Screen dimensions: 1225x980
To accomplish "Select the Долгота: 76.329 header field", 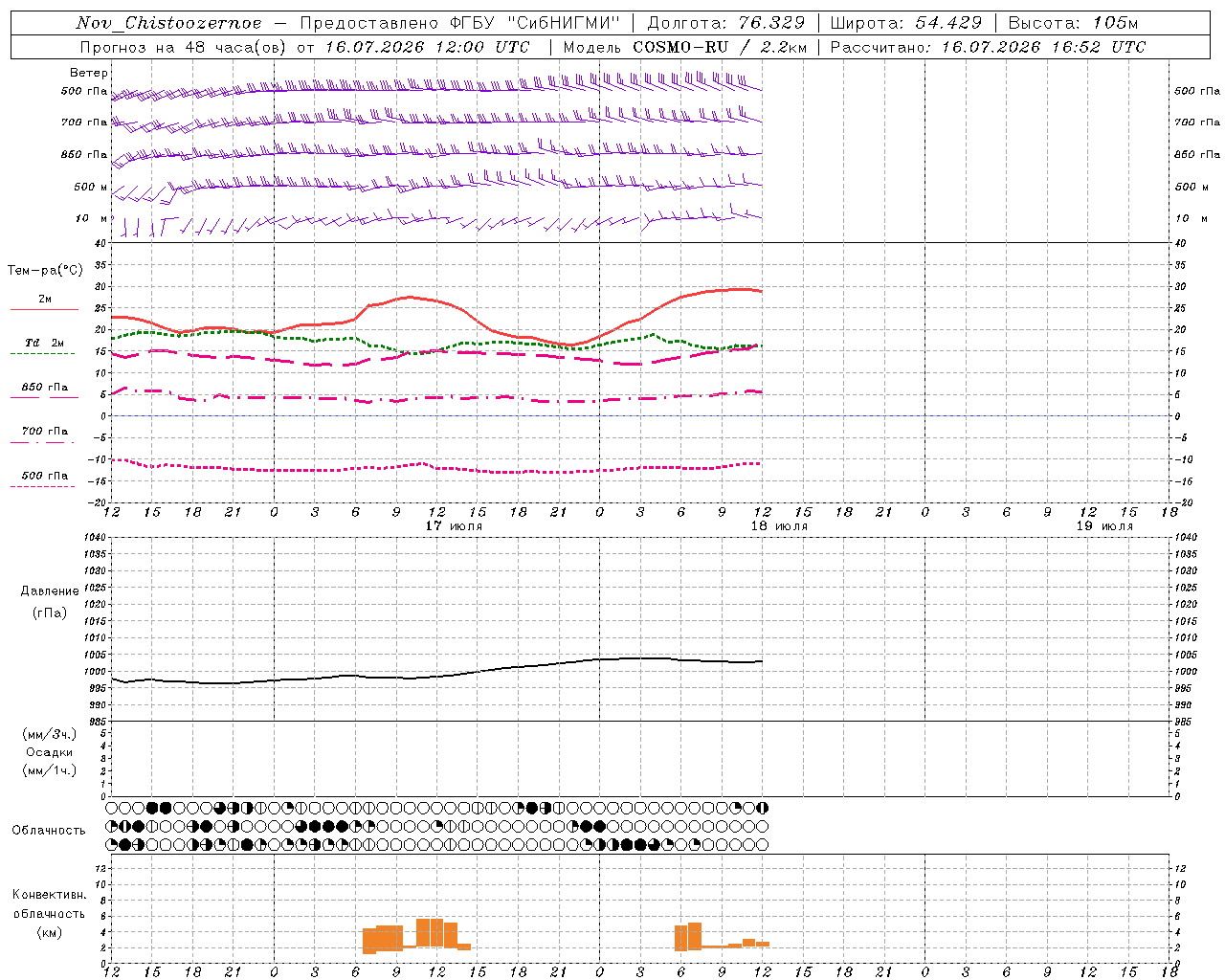I will 725,23.
